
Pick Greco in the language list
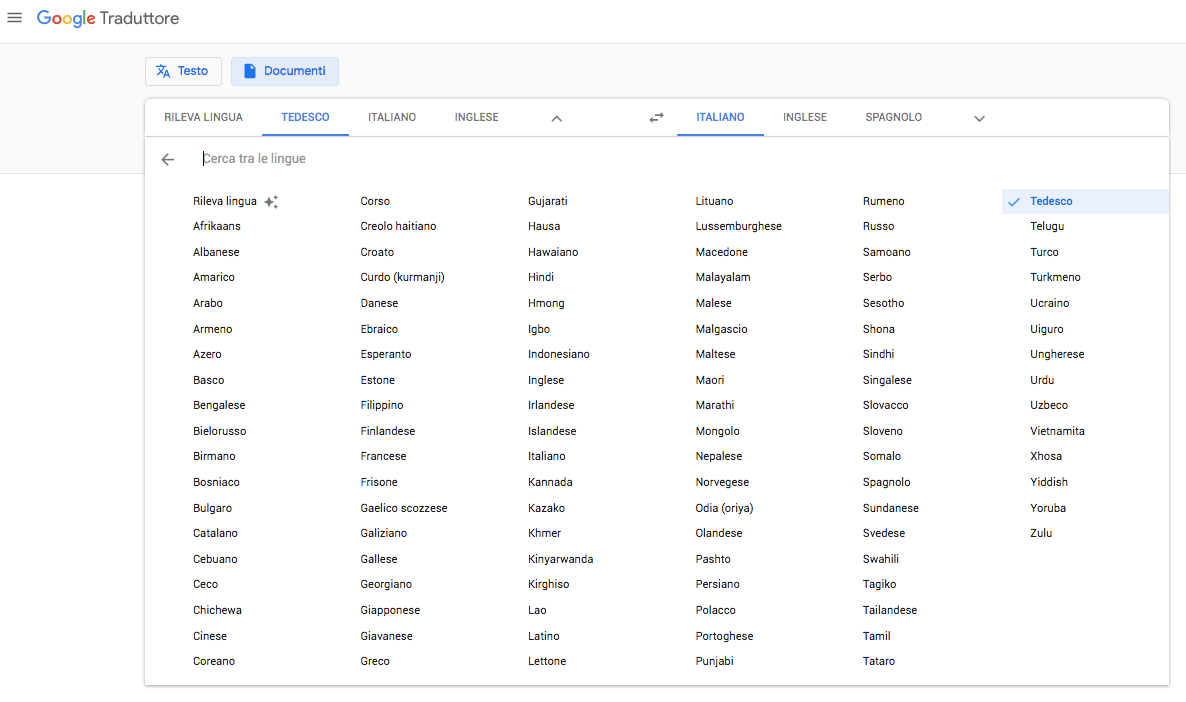tap(374, 661)
